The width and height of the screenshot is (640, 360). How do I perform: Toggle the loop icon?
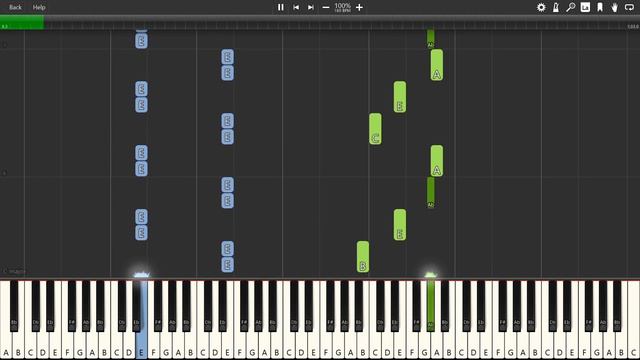coord(629,7)
